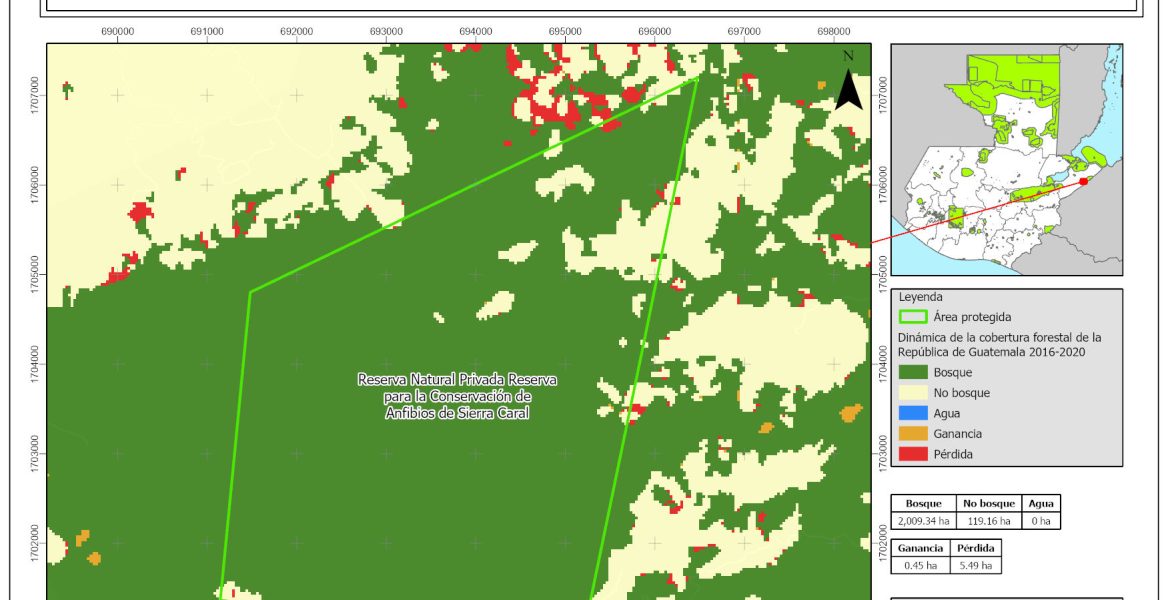The image size is (1170, 600).
Task: Click the Guatemala inset locator map
Action: pyautogui.click(x=1006, y=160)
